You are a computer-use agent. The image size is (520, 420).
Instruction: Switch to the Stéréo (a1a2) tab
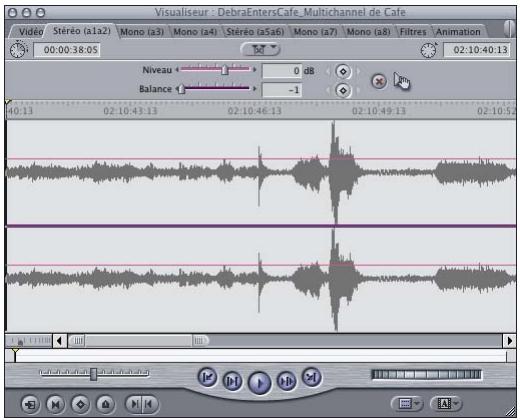[82, 31]
